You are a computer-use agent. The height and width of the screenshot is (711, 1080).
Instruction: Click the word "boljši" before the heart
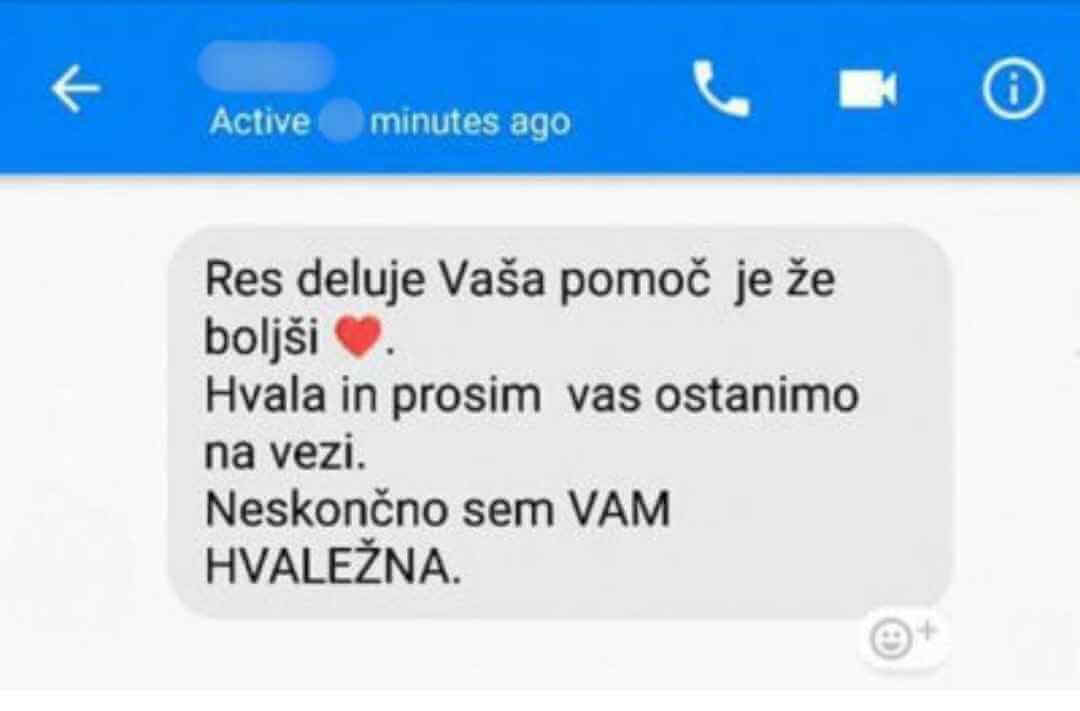coord(261,338)
